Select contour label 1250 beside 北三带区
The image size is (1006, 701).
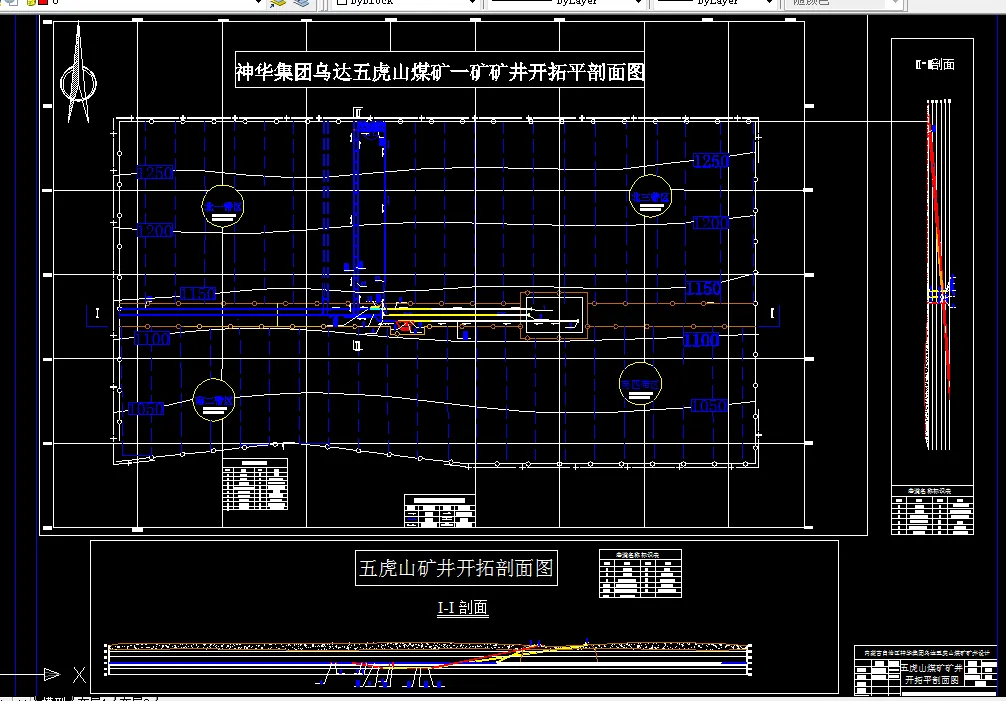(x=711, y=161)
